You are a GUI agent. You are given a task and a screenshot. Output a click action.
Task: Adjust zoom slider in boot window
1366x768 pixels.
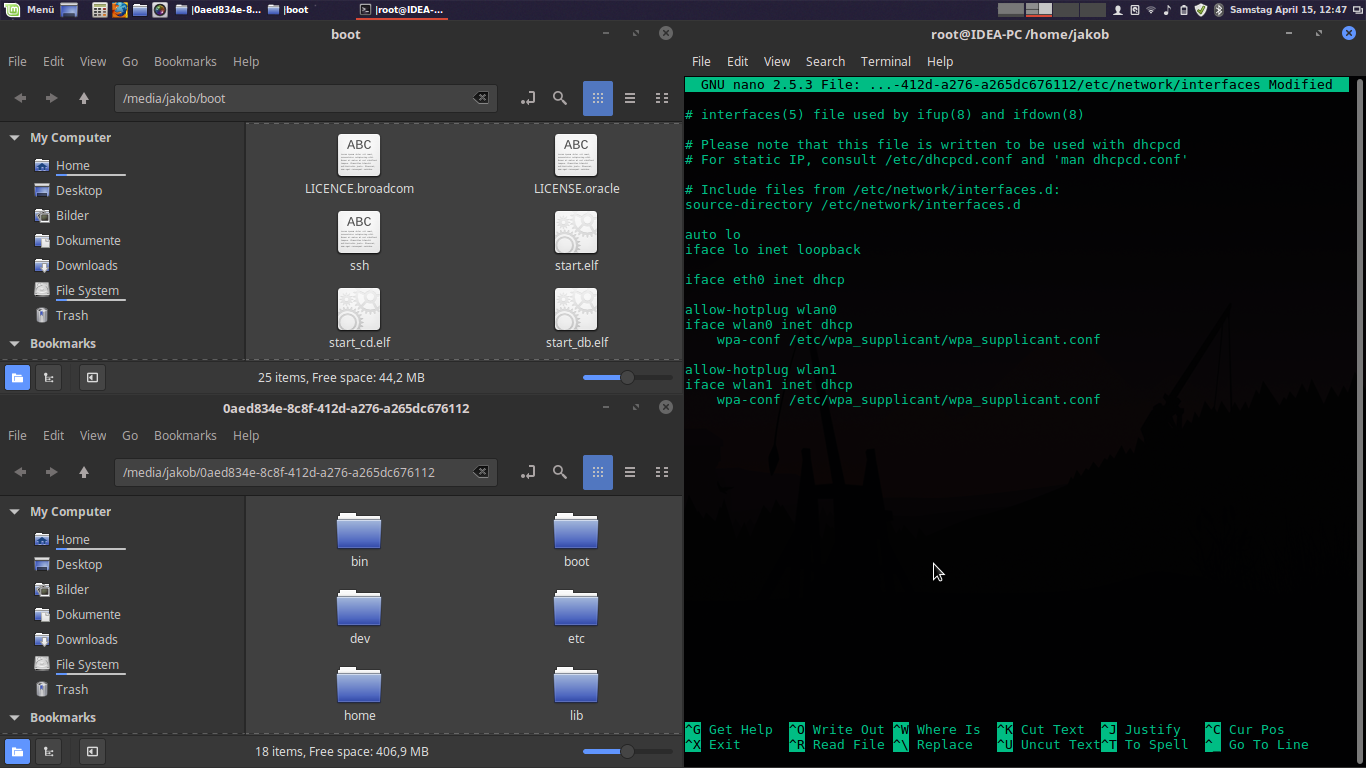coord(627,377)
